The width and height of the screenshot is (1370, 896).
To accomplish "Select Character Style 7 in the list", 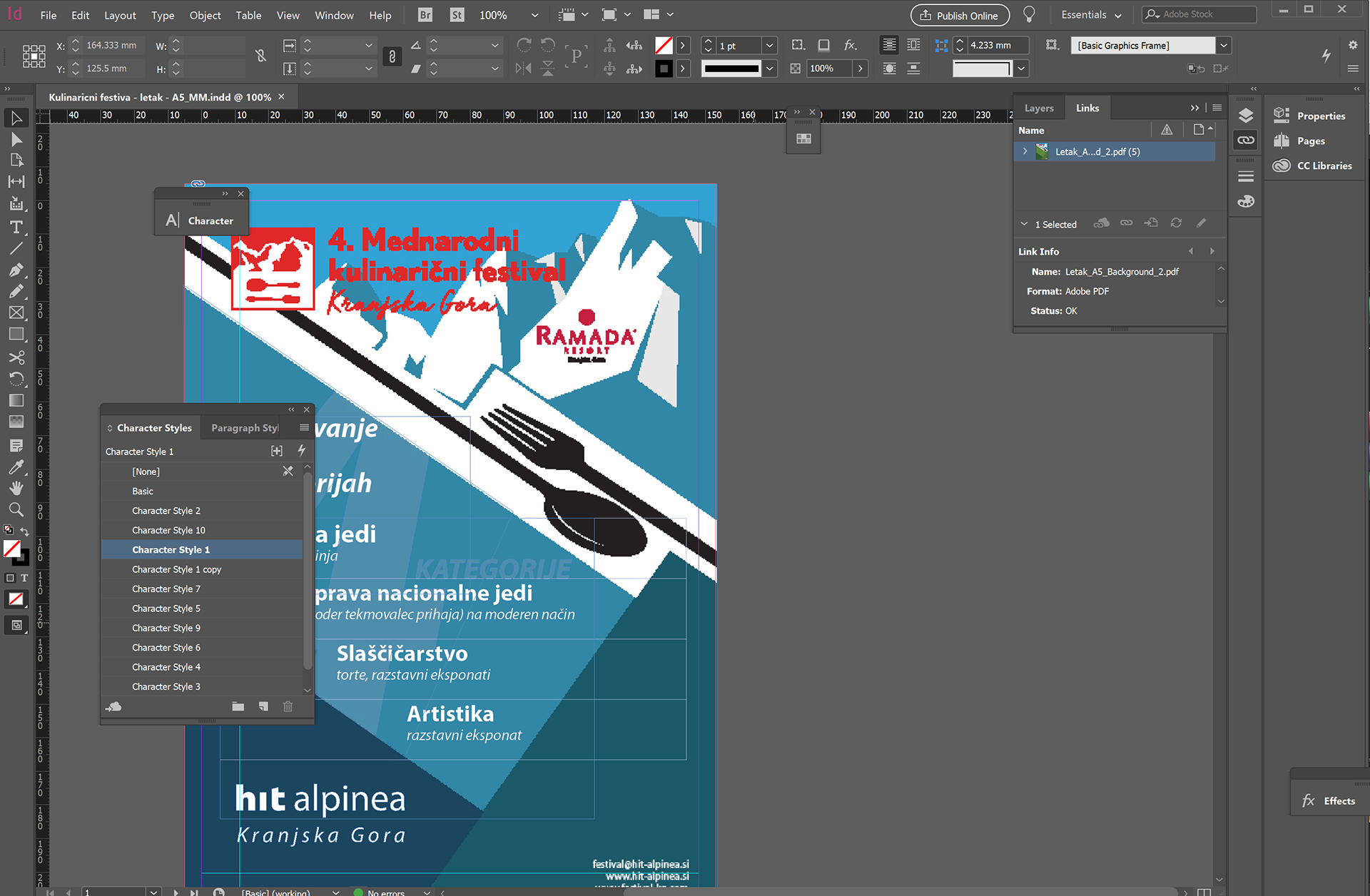I will [x=166, y=589].
